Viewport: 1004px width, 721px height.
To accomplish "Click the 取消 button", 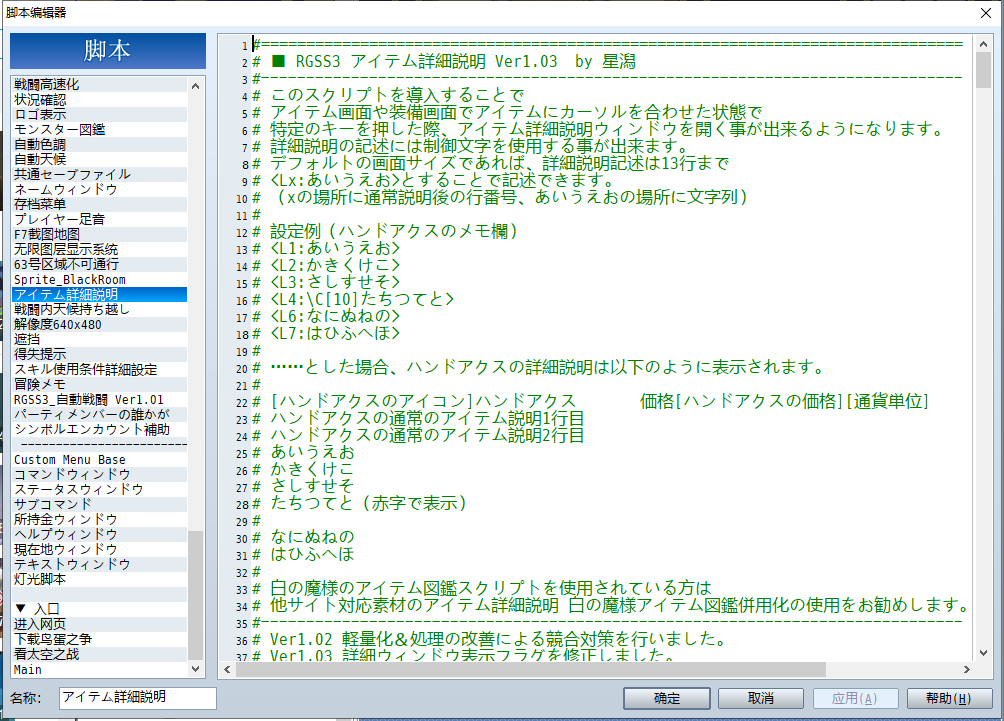I will coord(761,698).
